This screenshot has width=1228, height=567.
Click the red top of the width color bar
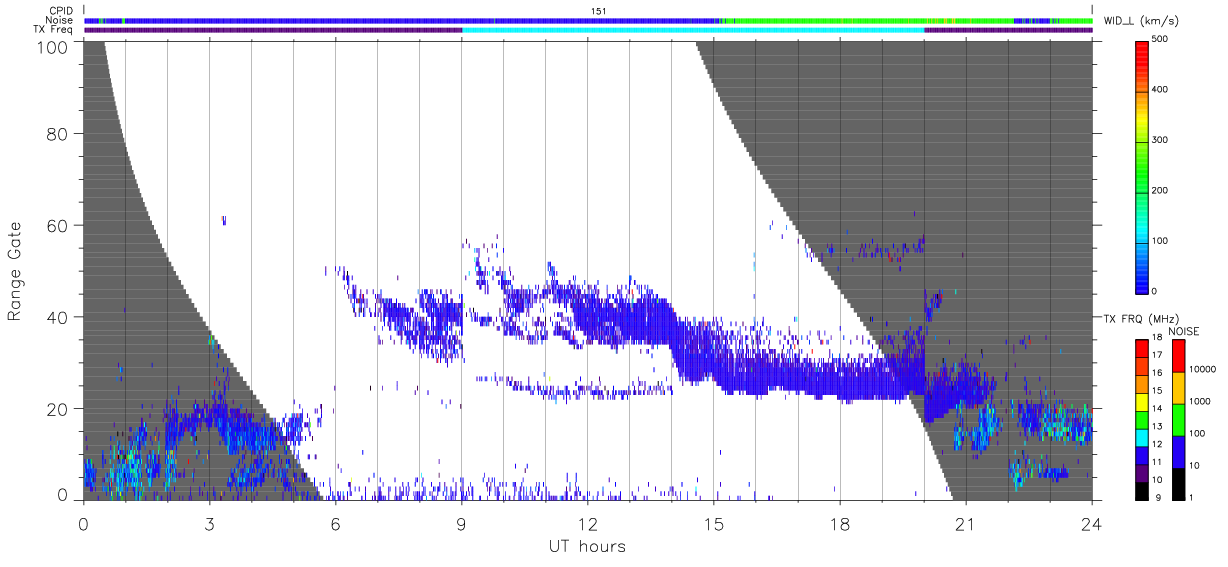1141,50
